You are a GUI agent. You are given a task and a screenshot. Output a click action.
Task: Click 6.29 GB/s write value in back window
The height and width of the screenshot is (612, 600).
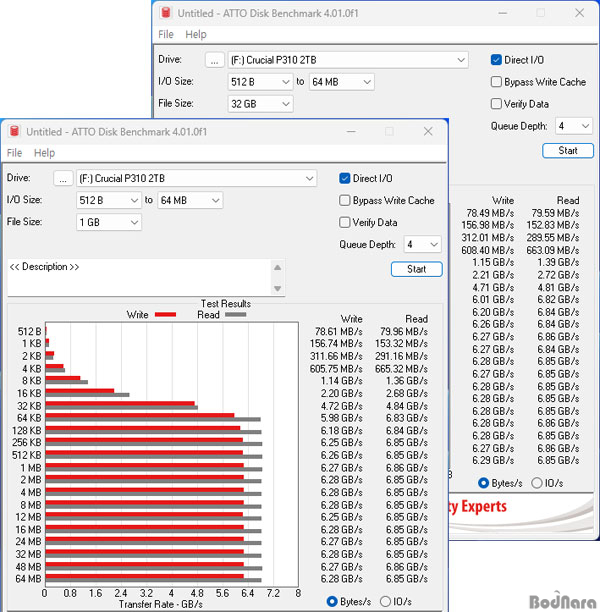point(493,460)
